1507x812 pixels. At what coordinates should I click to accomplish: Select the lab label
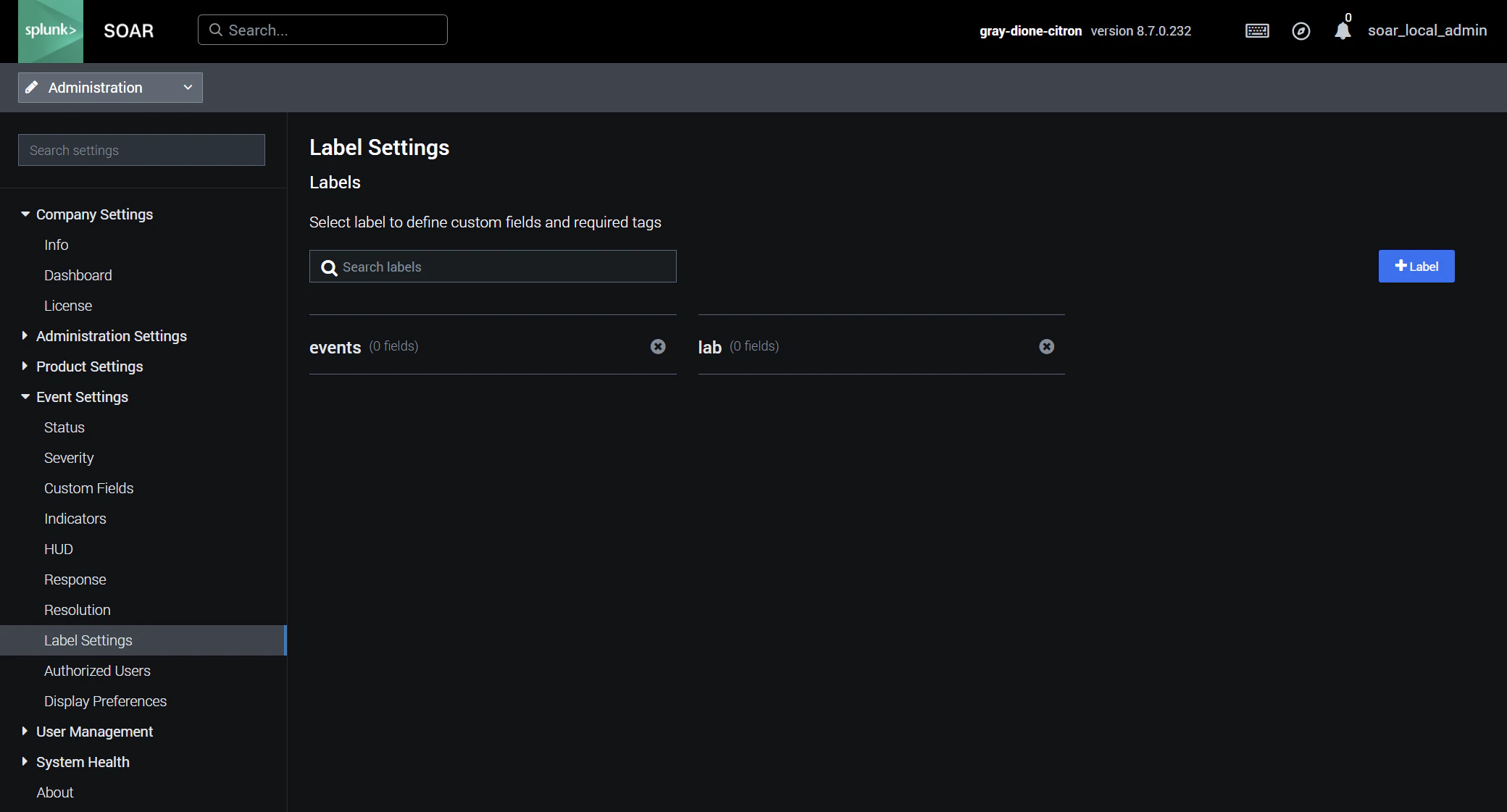[710, 347]
